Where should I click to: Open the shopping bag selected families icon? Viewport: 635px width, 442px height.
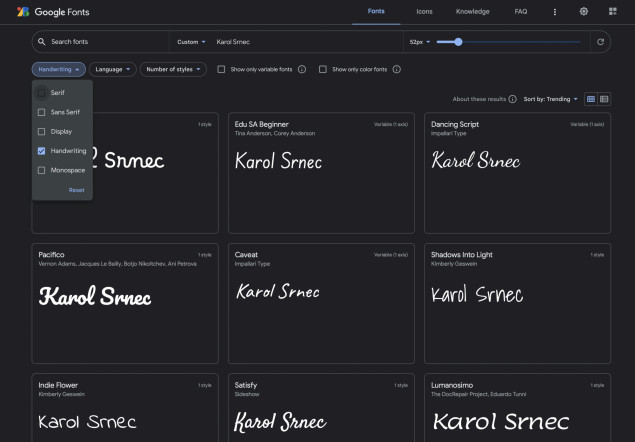pyautogui.click(x=612, y=12)
